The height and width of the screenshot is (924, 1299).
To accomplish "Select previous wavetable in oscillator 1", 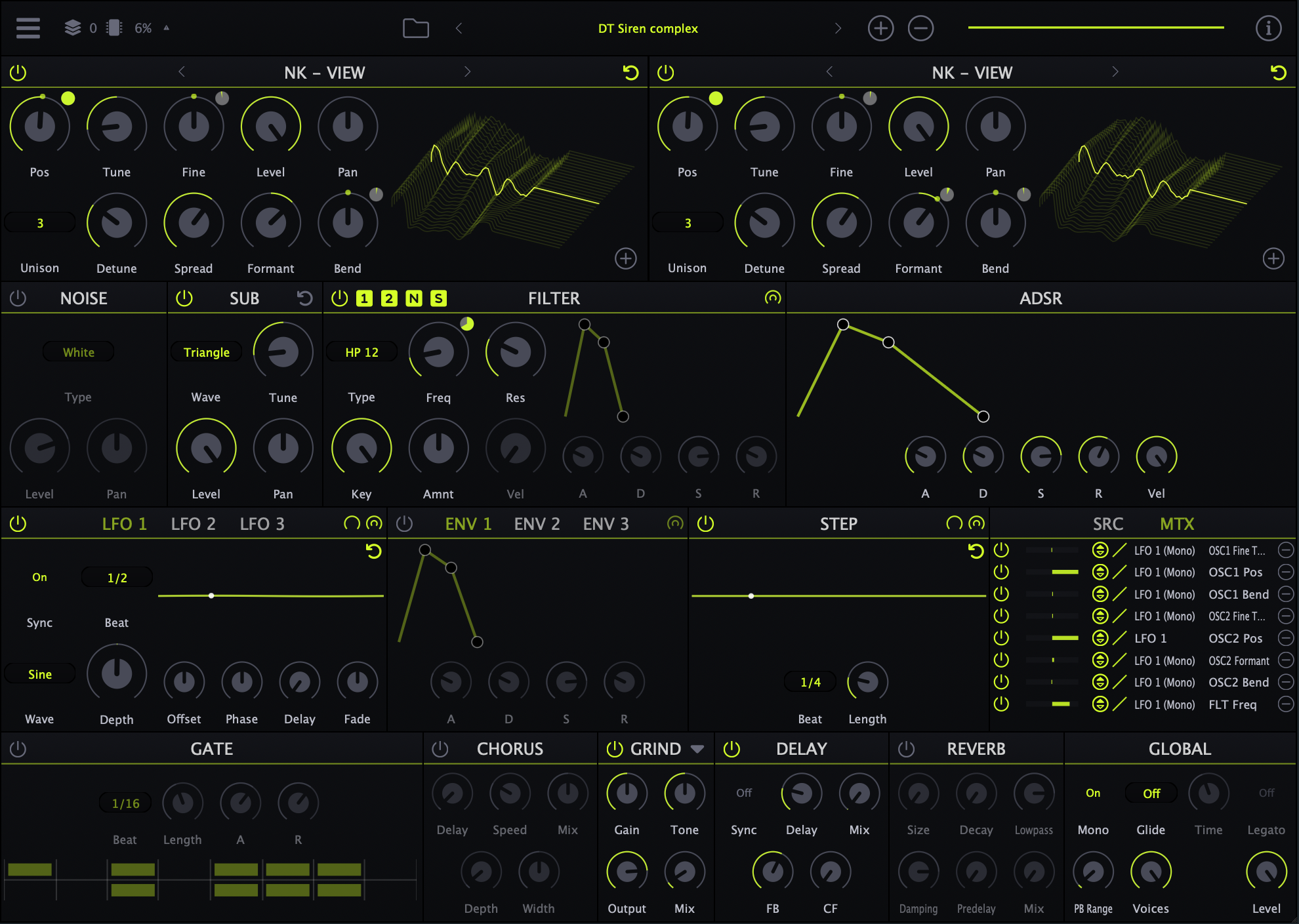I will tap(182, 72).
